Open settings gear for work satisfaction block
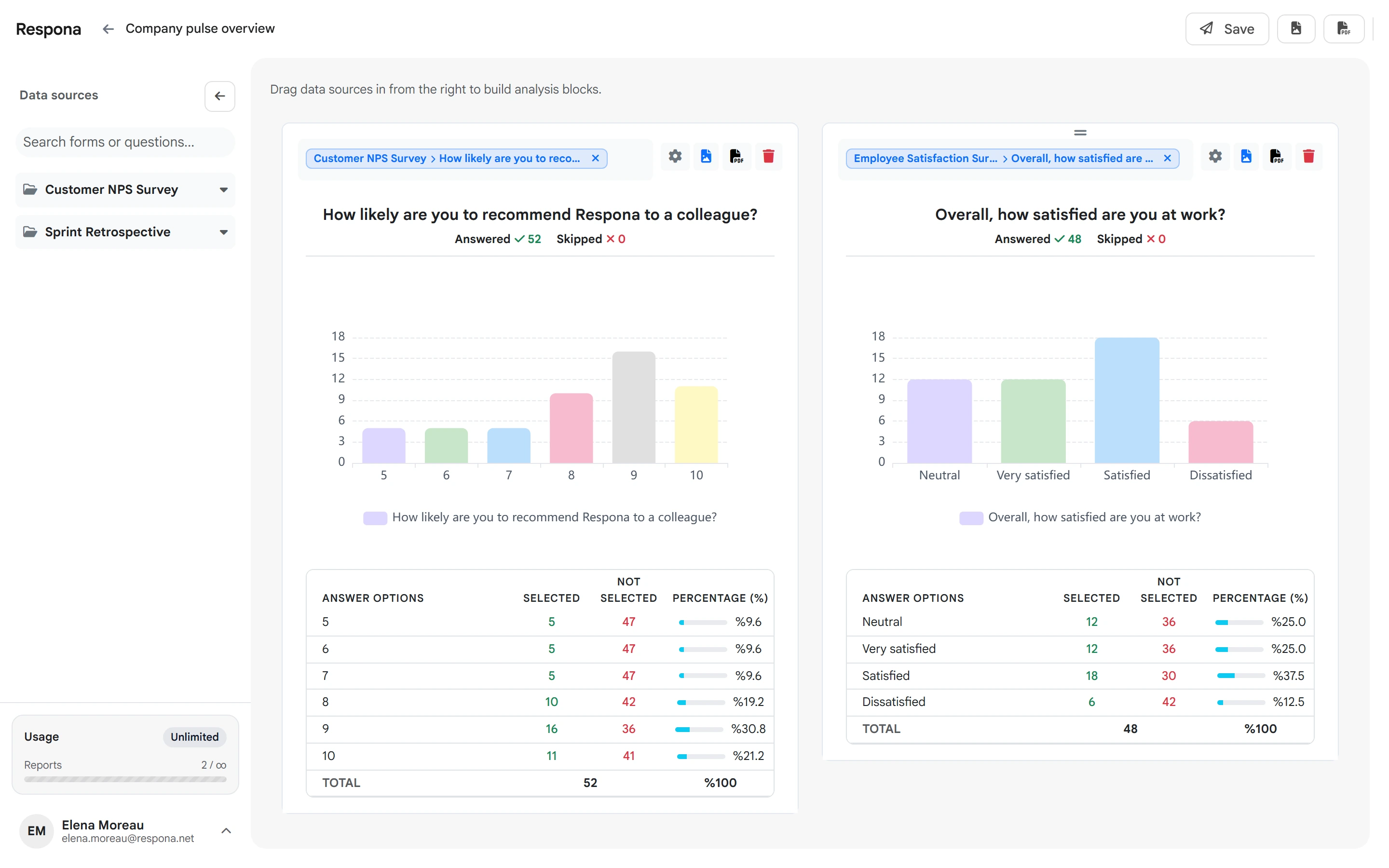Viewport: 1389px width, 868px height. point(1215,156)
